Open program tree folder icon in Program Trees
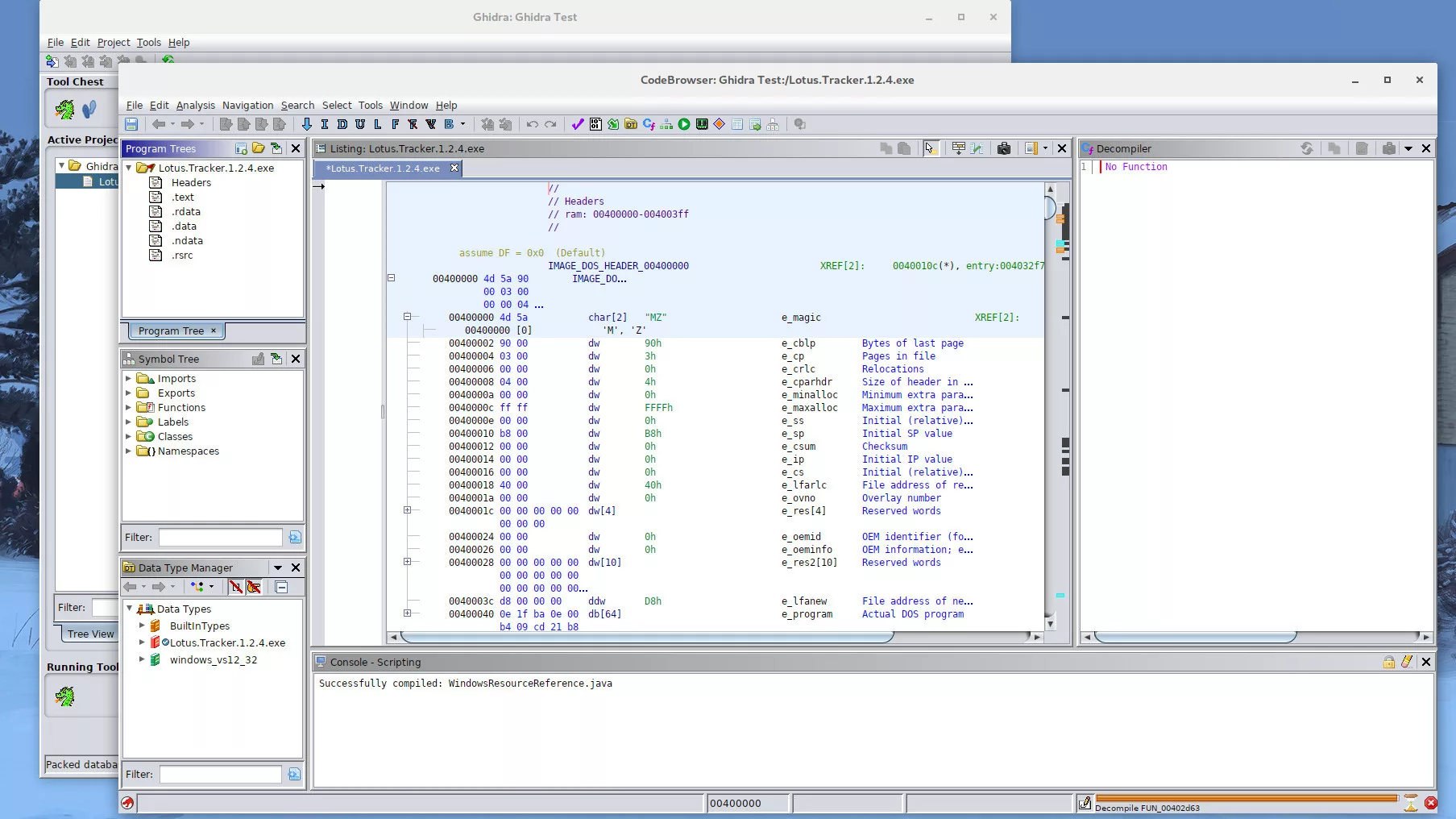Viewport: 1456px width, 819px height. (259, 148)
